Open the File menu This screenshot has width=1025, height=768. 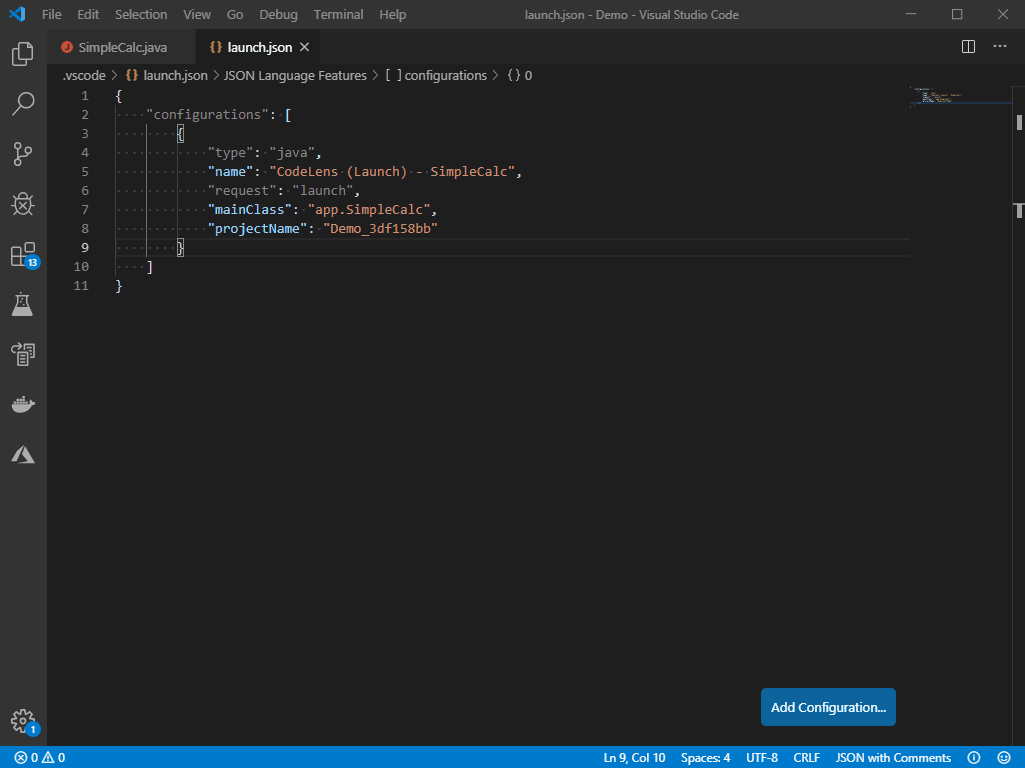pyautogui.click(x=52, y=14)
